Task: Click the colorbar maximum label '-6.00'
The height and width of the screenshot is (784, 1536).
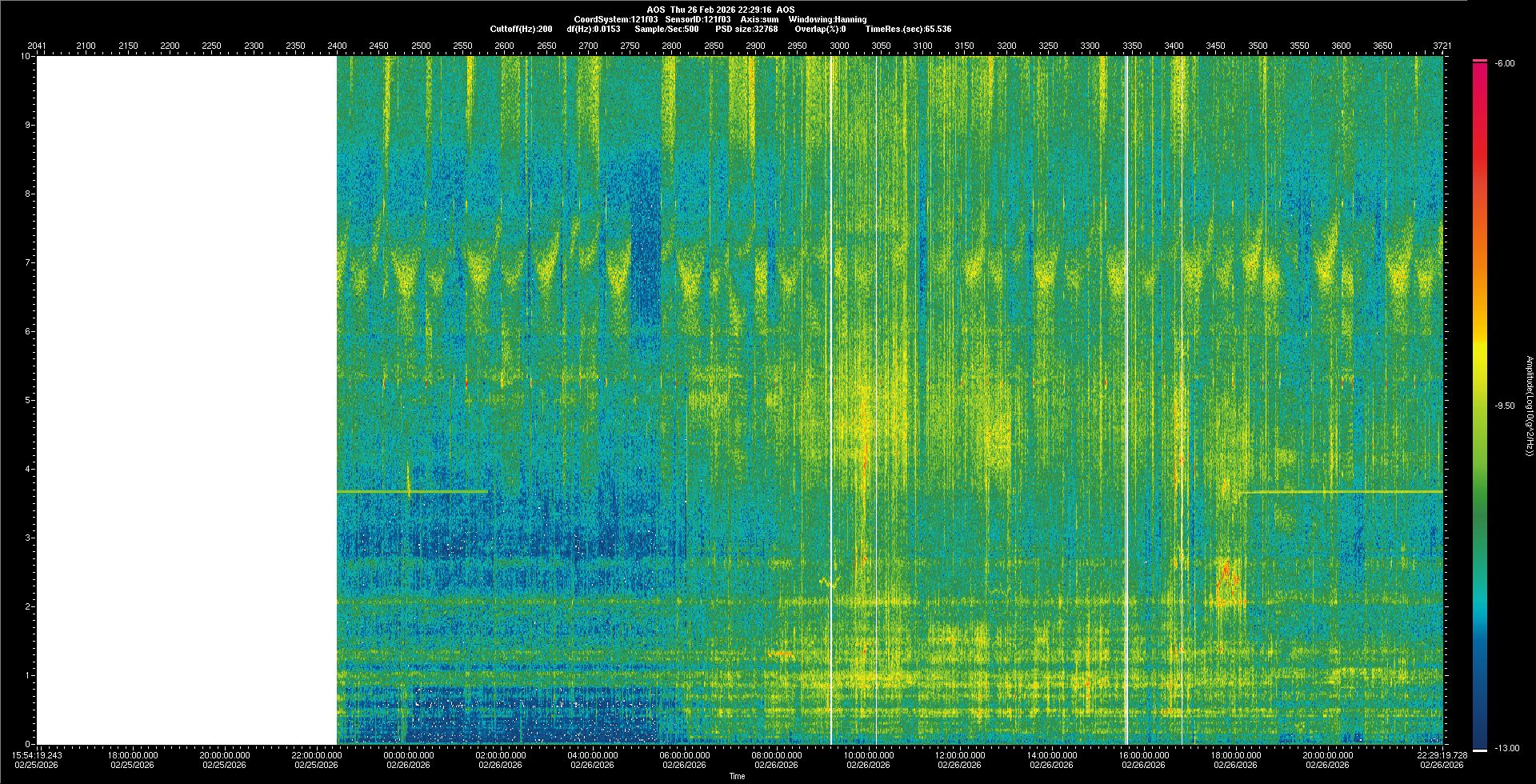Action: (x=1504, y=63)
